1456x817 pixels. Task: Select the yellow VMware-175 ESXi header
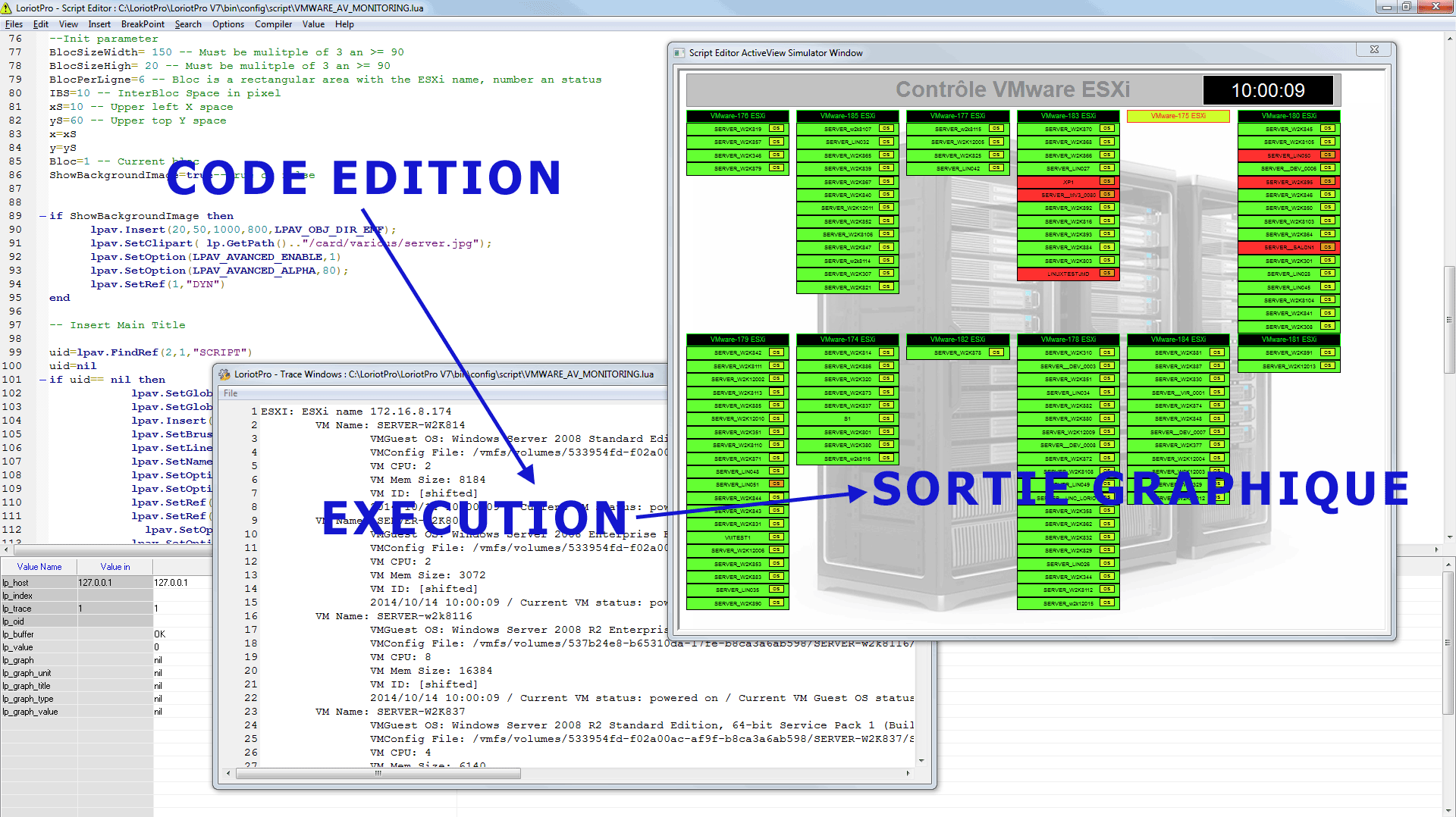click(1178, 116)
